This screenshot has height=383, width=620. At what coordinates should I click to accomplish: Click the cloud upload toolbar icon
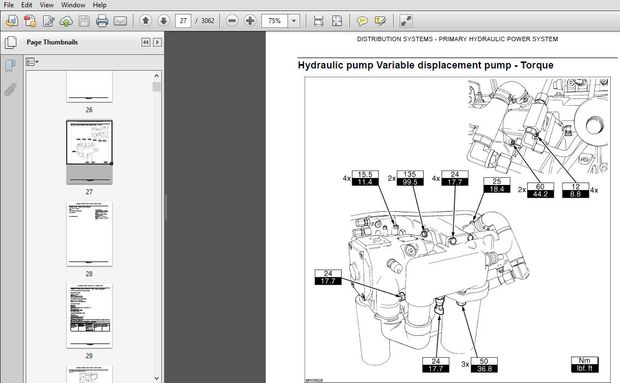click(x=66, y=21)
